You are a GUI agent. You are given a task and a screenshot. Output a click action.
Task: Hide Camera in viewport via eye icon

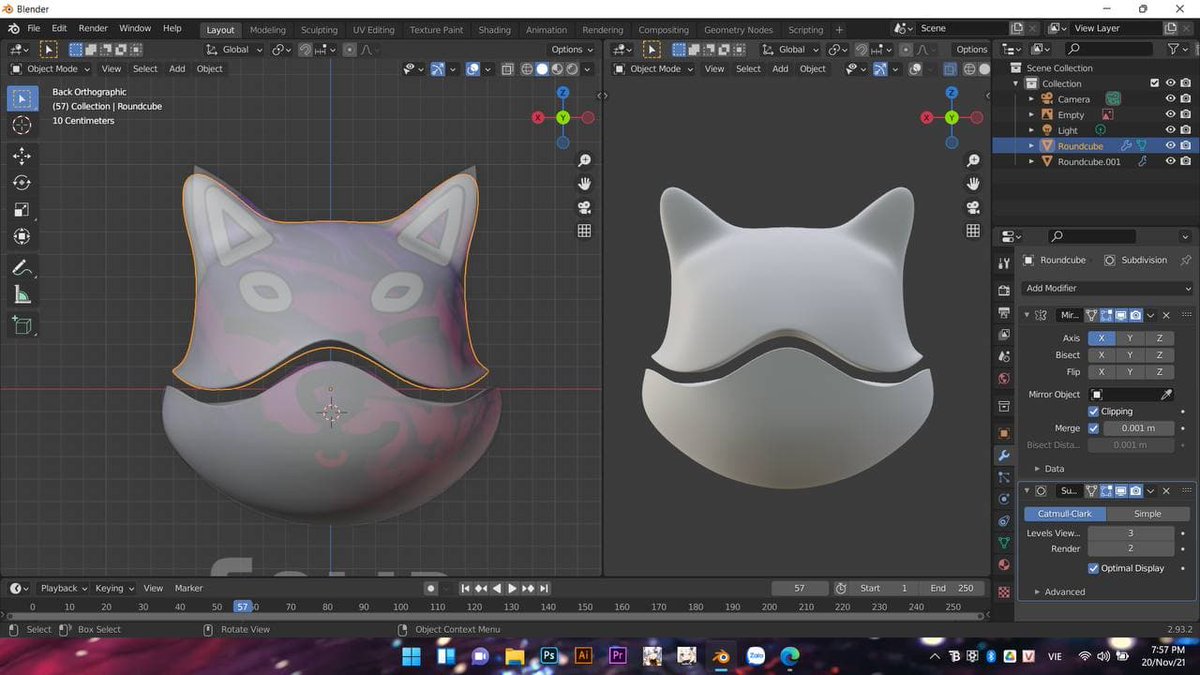click(x=1170, y=99)
